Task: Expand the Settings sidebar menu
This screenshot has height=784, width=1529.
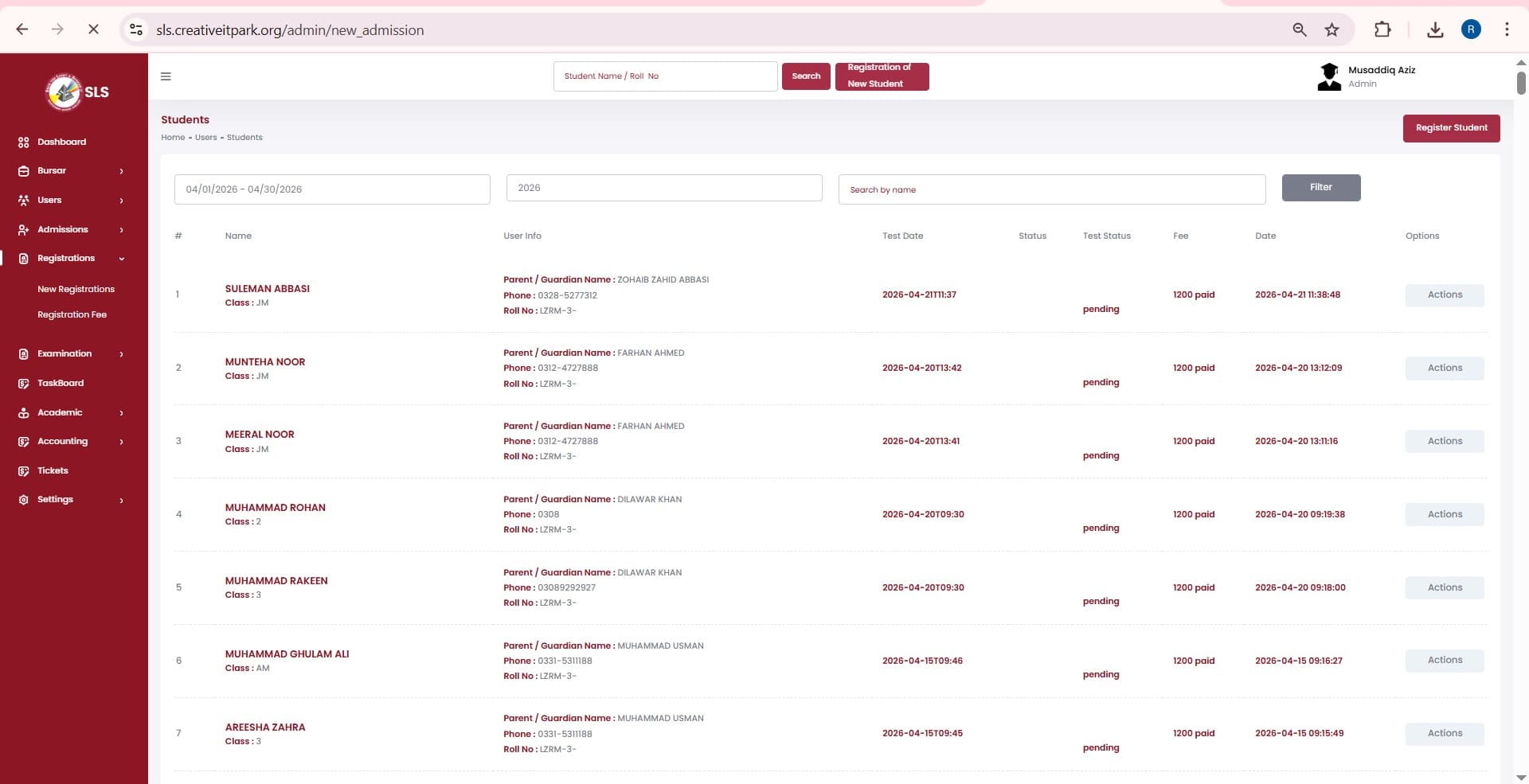Action: 72,500
